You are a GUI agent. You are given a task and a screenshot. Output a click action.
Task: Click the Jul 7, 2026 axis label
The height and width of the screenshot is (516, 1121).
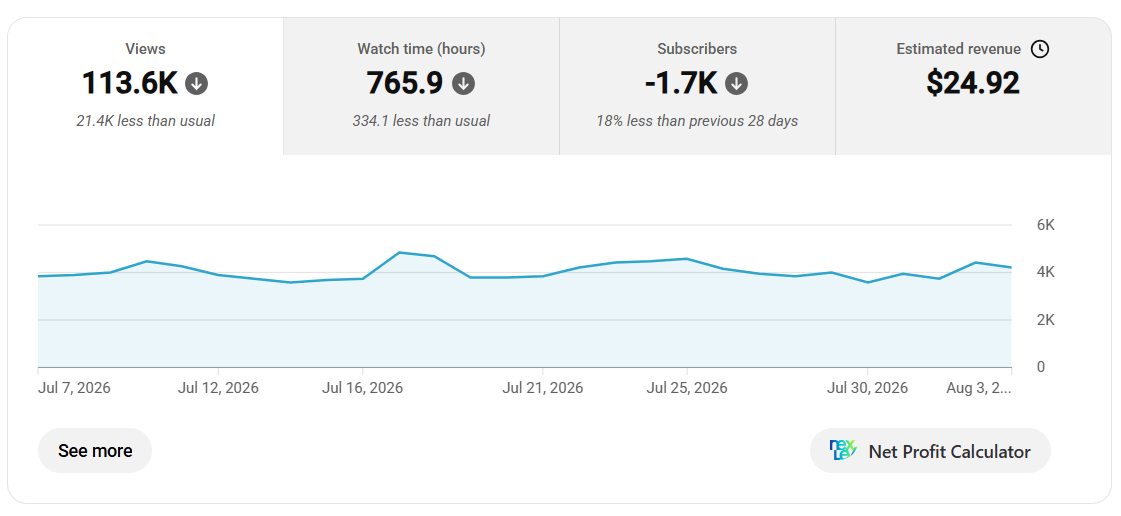tap(74, 388)
